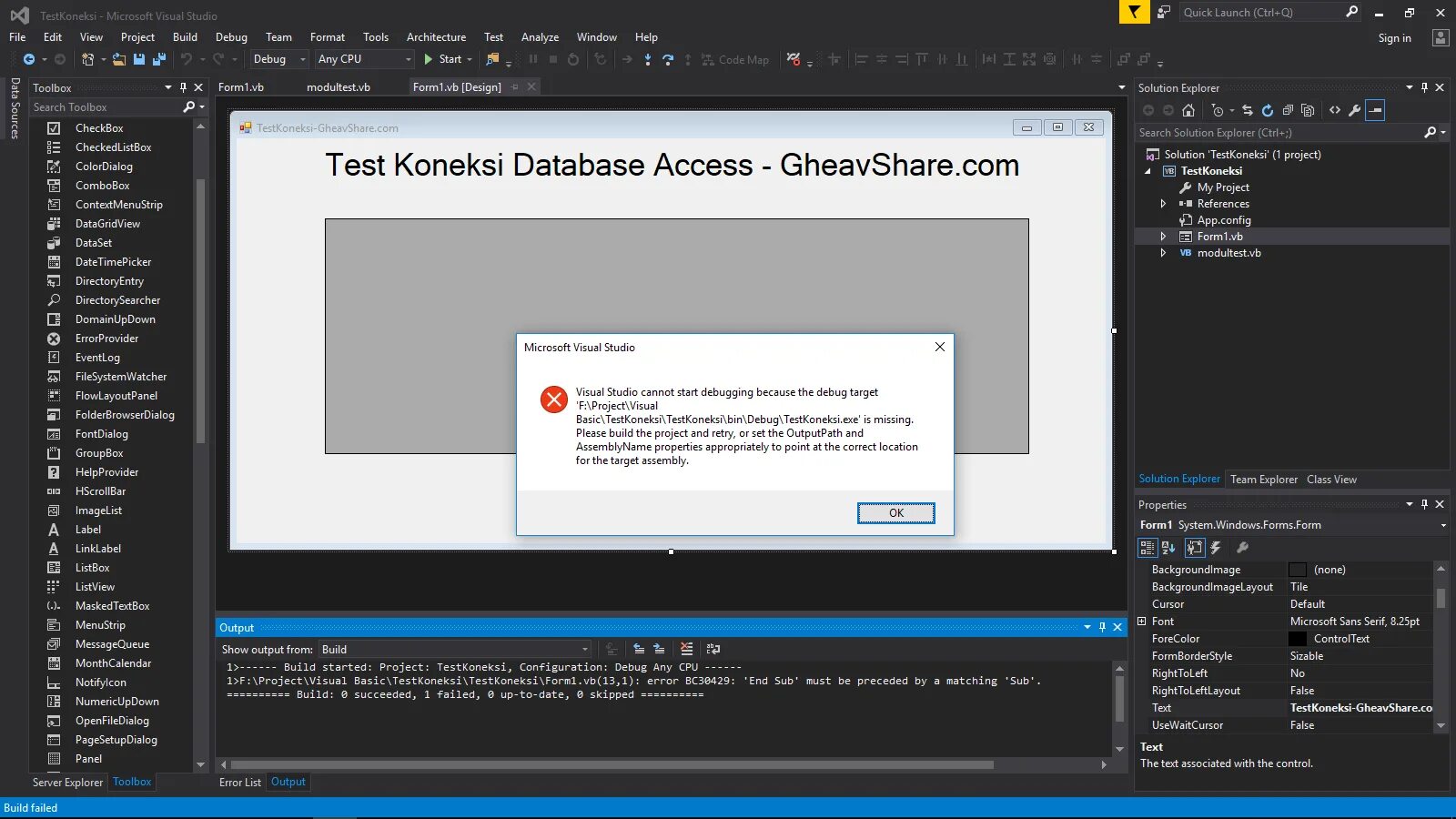Open the Server Explorer tab
1456x819 pixels.
coord(67,783)
